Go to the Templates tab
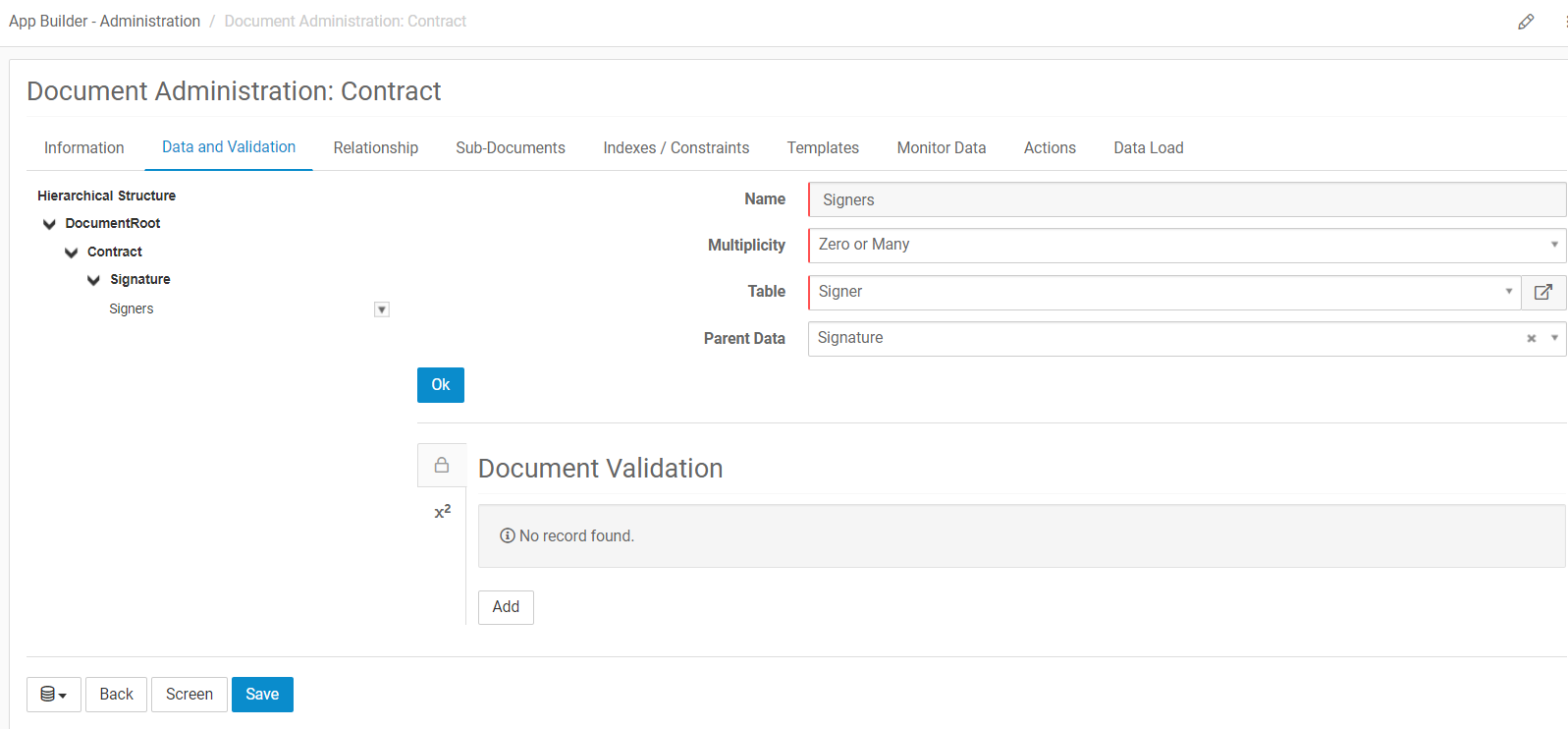 (822, 147)
